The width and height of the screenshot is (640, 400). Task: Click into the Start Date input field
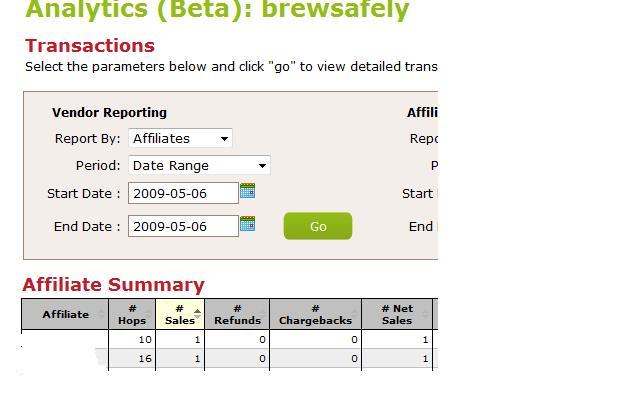[183, 193]
